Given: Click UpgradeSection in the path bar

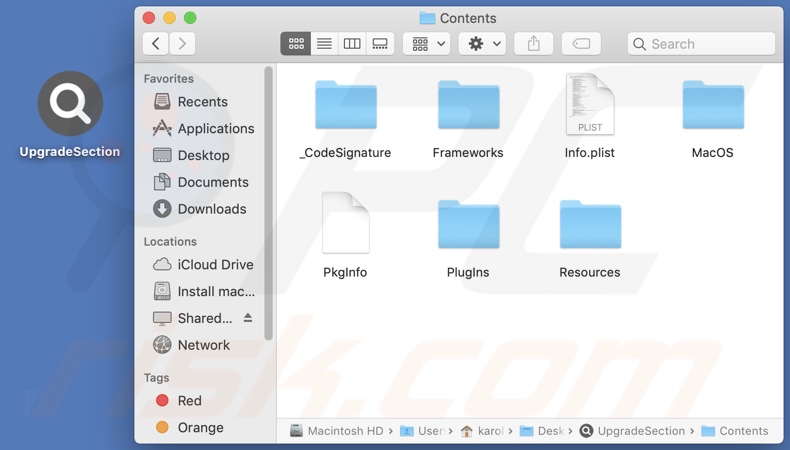Looking at the screenshot, I should tap(640, 431).
